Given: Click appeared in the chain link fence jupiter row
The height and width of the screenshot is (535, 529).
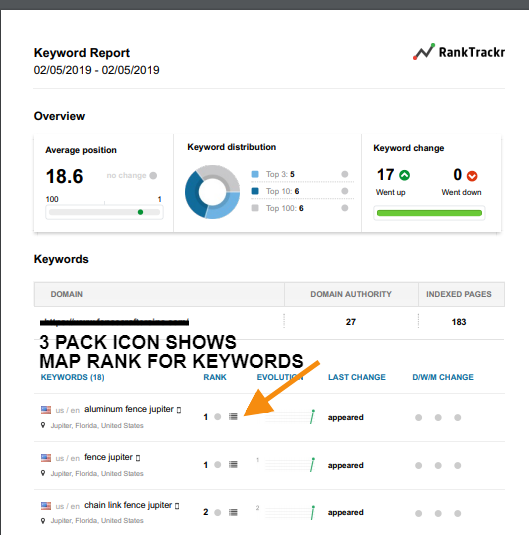Looking at the screenshot, I should [x=345, y=512].
